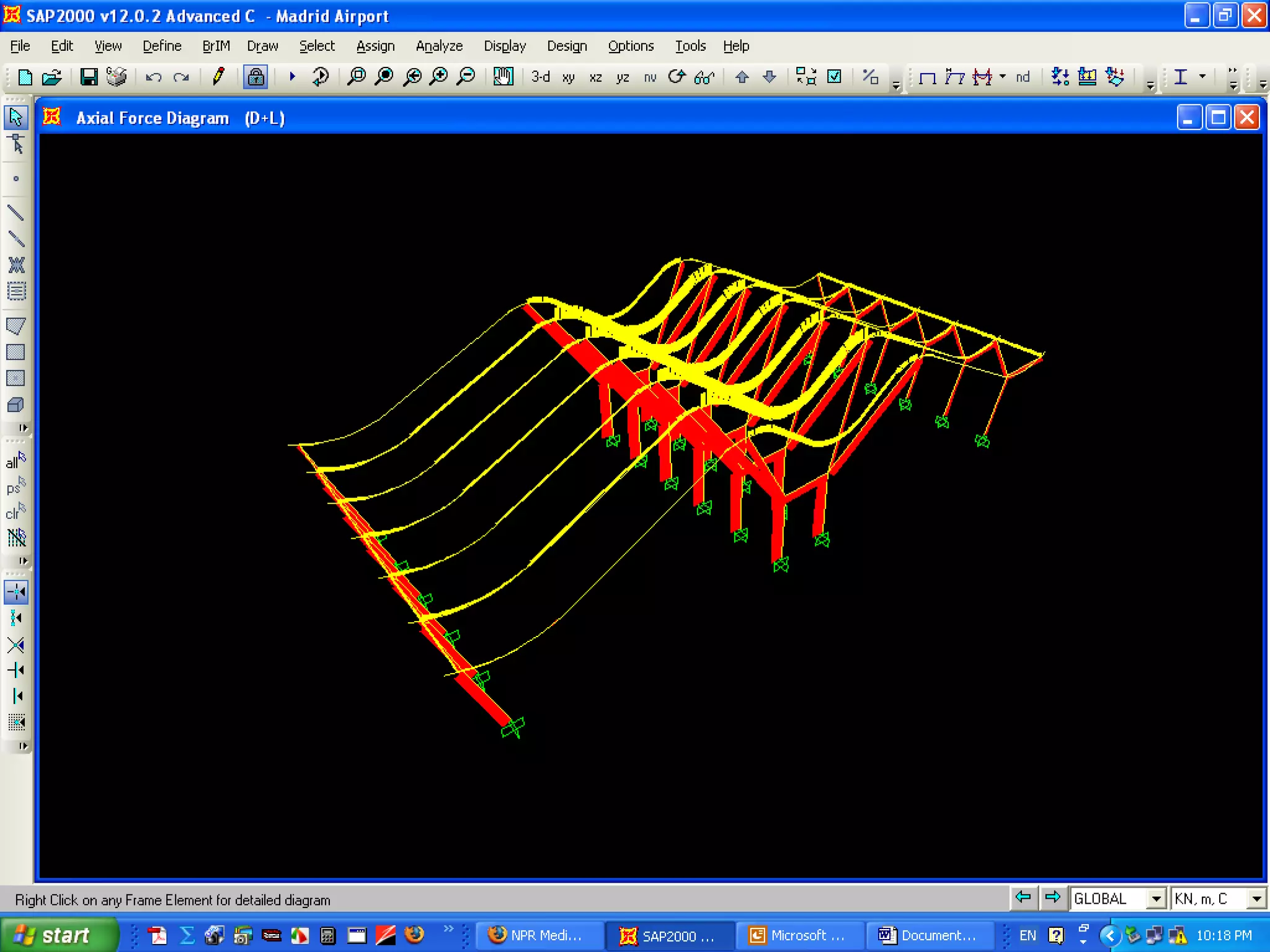Click the Rotate 3D View icon

(x=677, y=77)
